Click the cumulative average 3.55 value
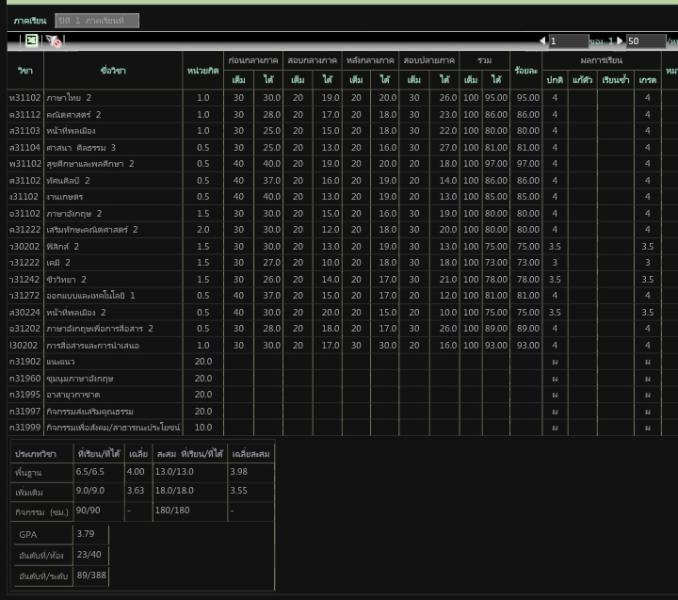The image size is (678, 600). pos(239,491)
